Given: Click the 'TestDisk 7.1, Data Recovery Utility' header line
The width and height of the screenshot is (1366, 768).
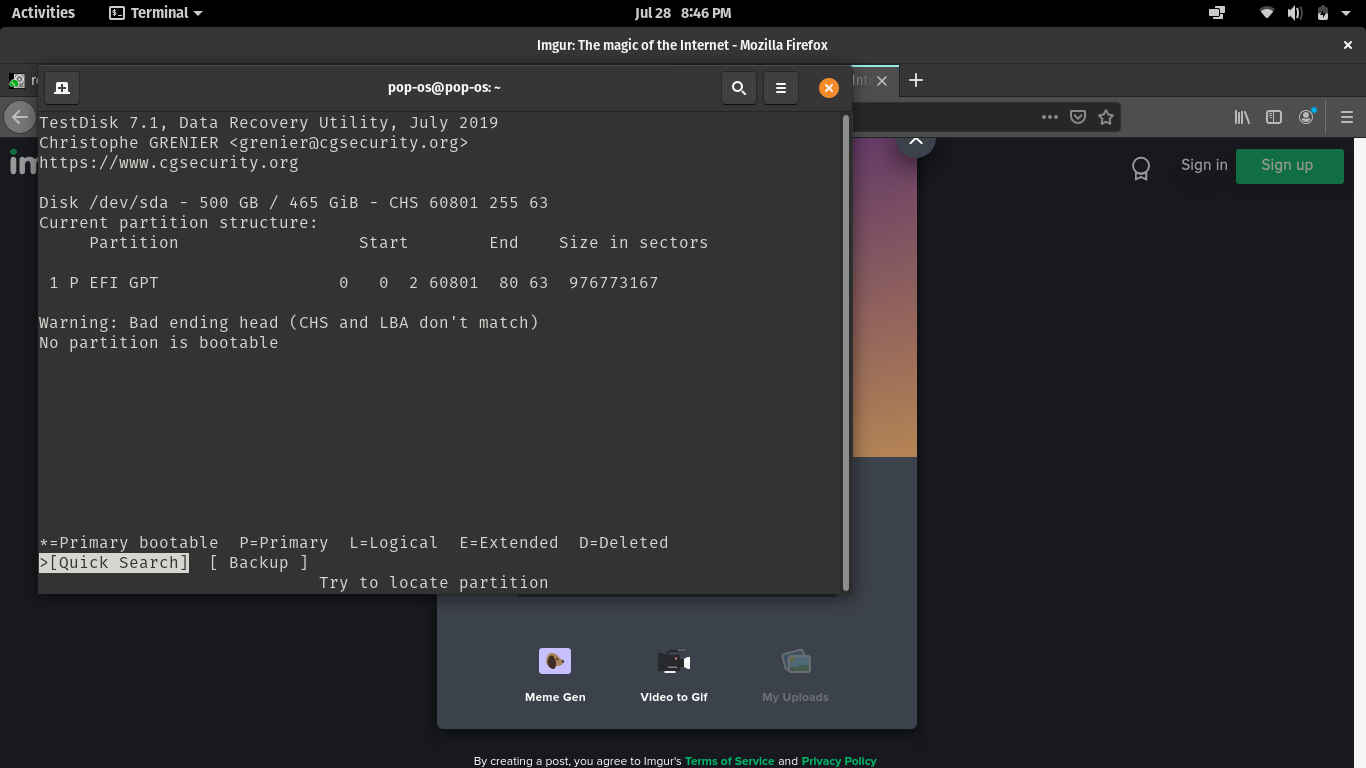Looking at the screenshot, I should tap(269, 123).
